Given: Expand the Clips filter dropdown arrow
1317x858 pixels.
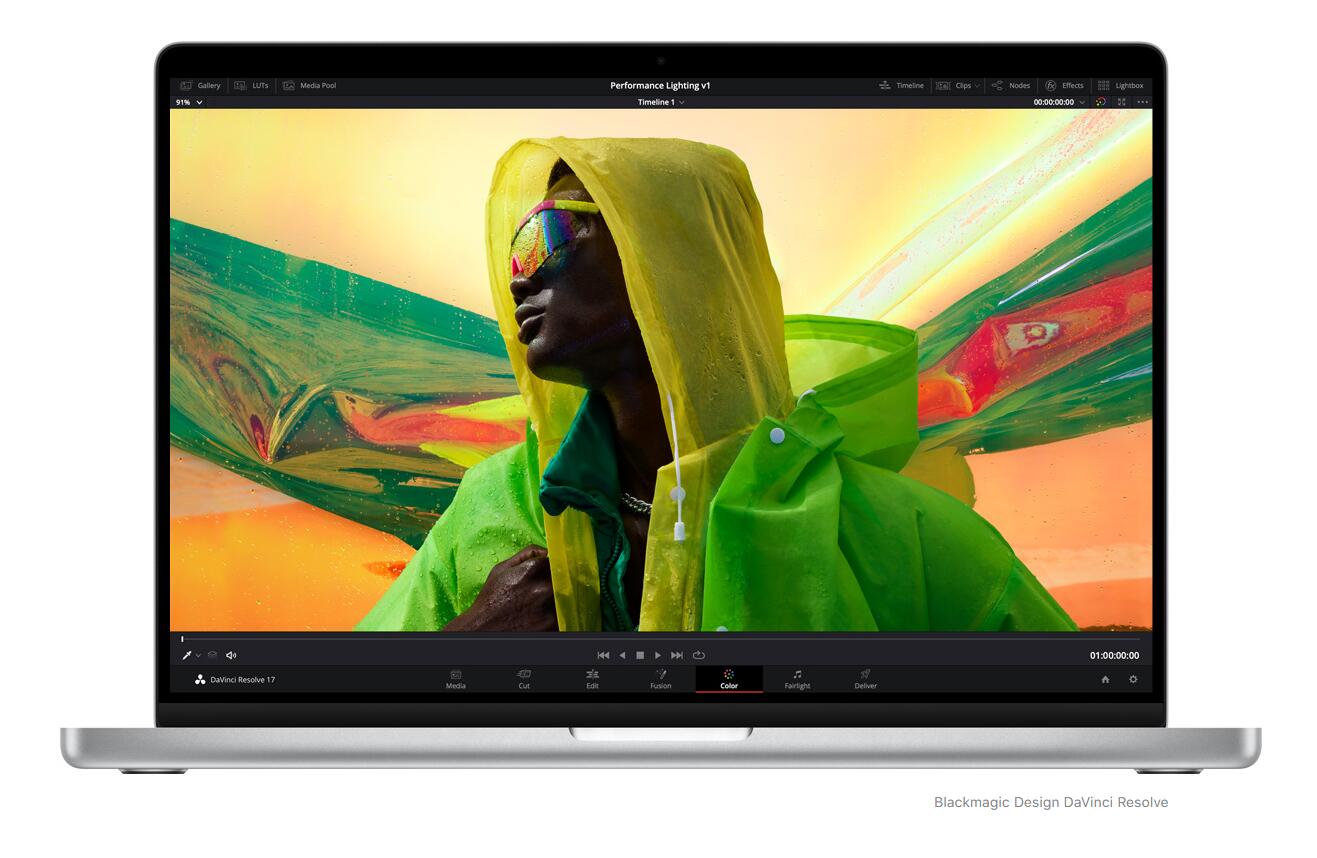Looking at the screenshot, I should (x=977, y=86).
